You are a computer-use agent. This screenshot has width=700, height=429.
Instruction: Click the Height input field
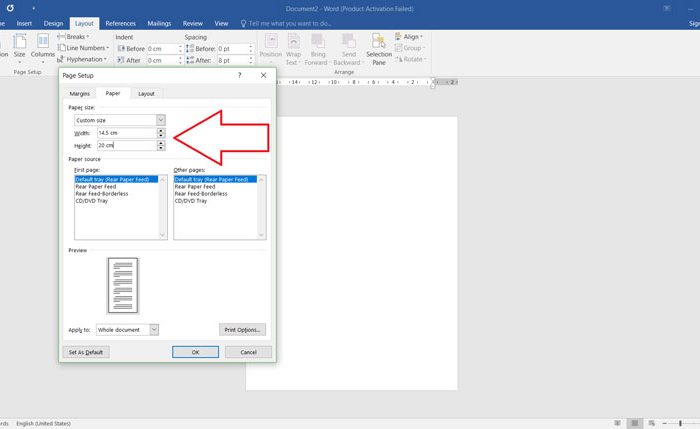(127, 145)
